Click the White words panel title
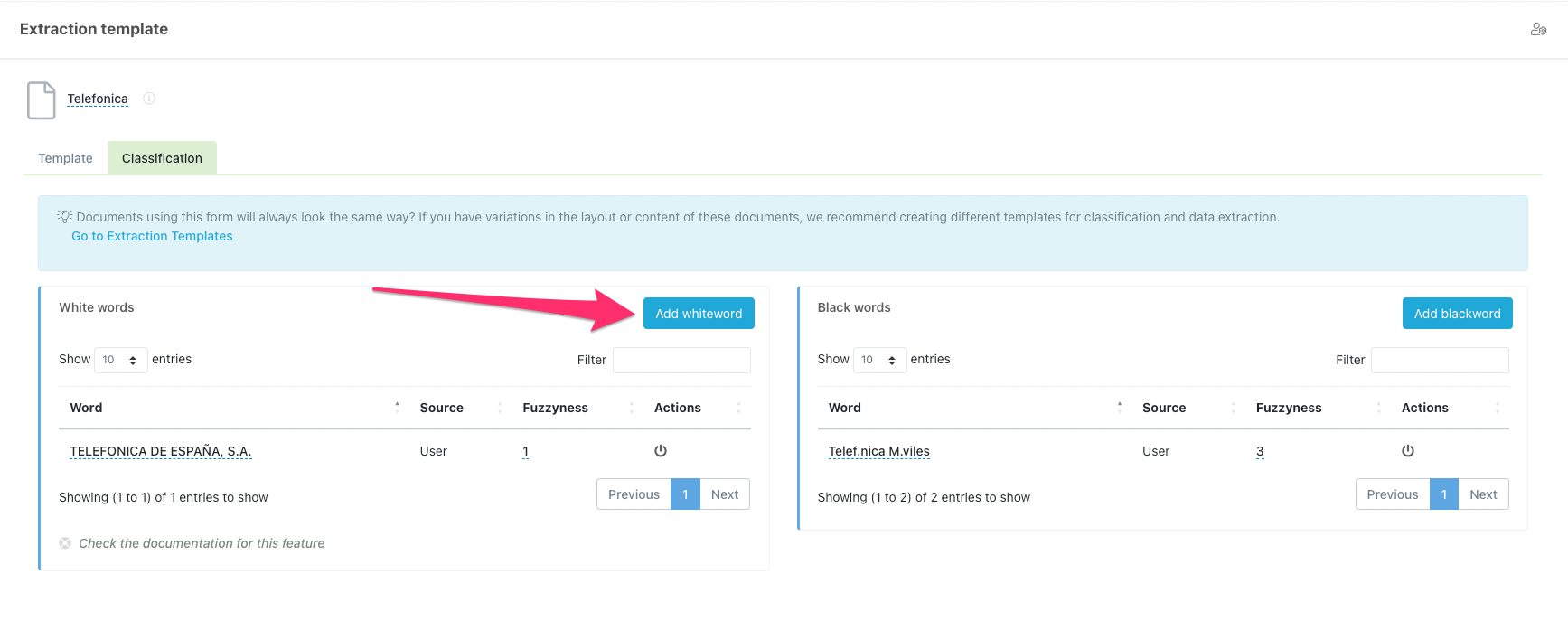Screen dimensions: 1568x621 coord(97,307)
